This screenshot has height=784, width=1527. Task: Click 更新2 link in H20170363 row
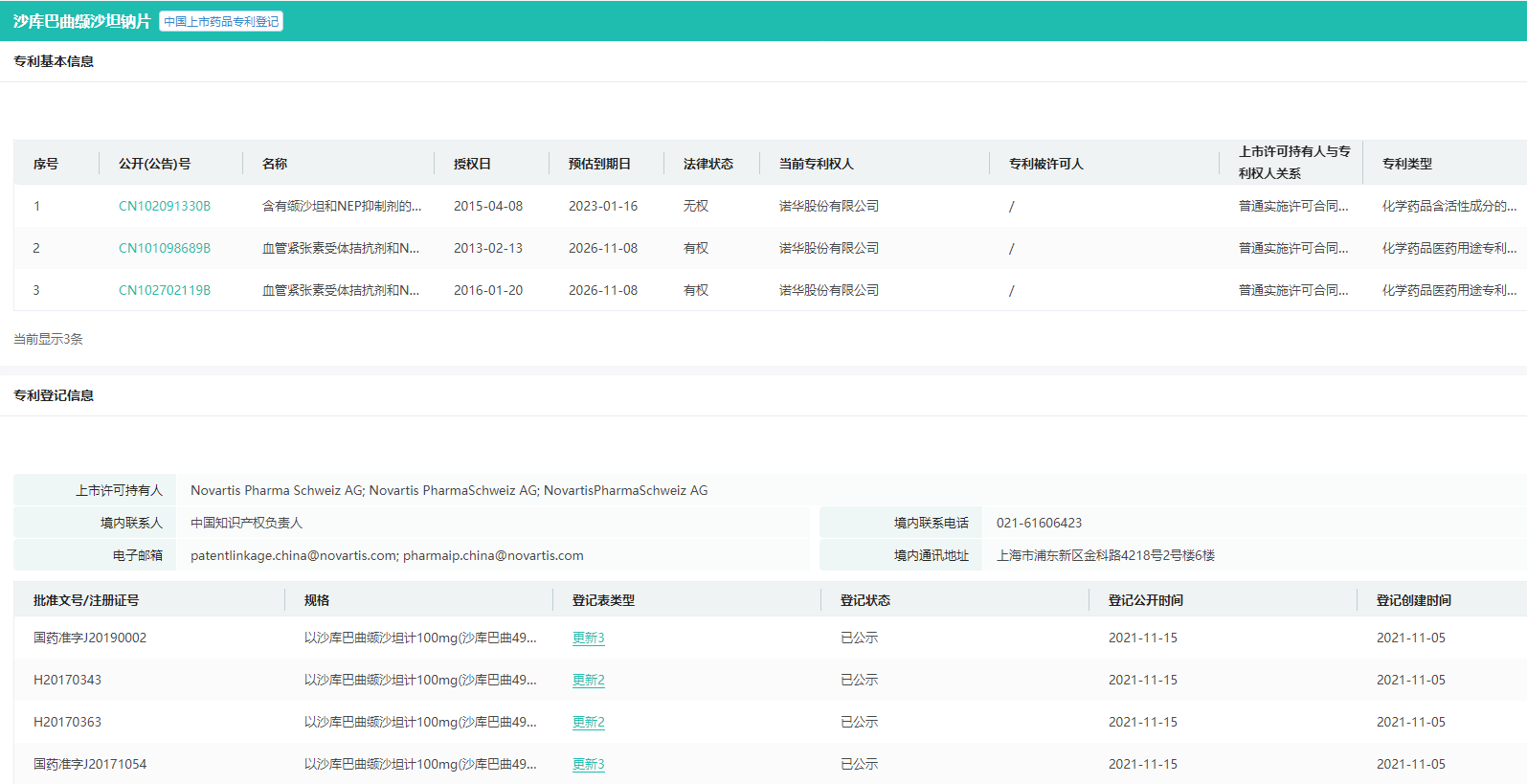pyautogui.click(x=588, y=722)
